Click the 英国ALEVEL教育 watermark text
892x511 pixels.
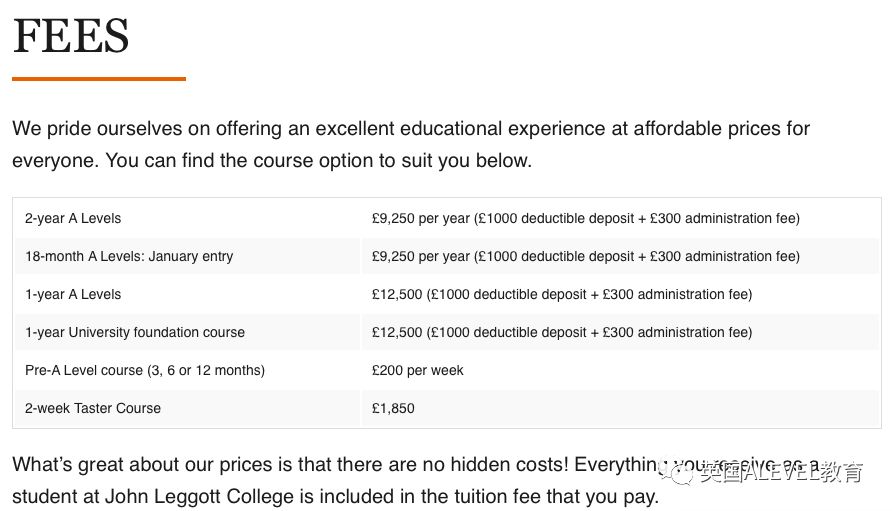coord(782,472)
